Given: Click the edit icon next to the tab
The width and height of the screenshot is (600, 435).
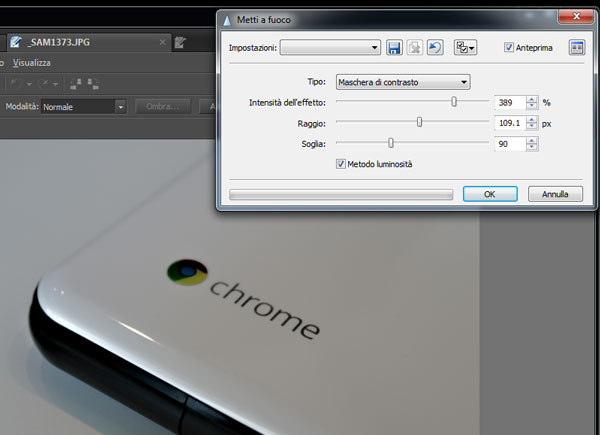Looking at the screenshot, I should click(x=180, y=42).
